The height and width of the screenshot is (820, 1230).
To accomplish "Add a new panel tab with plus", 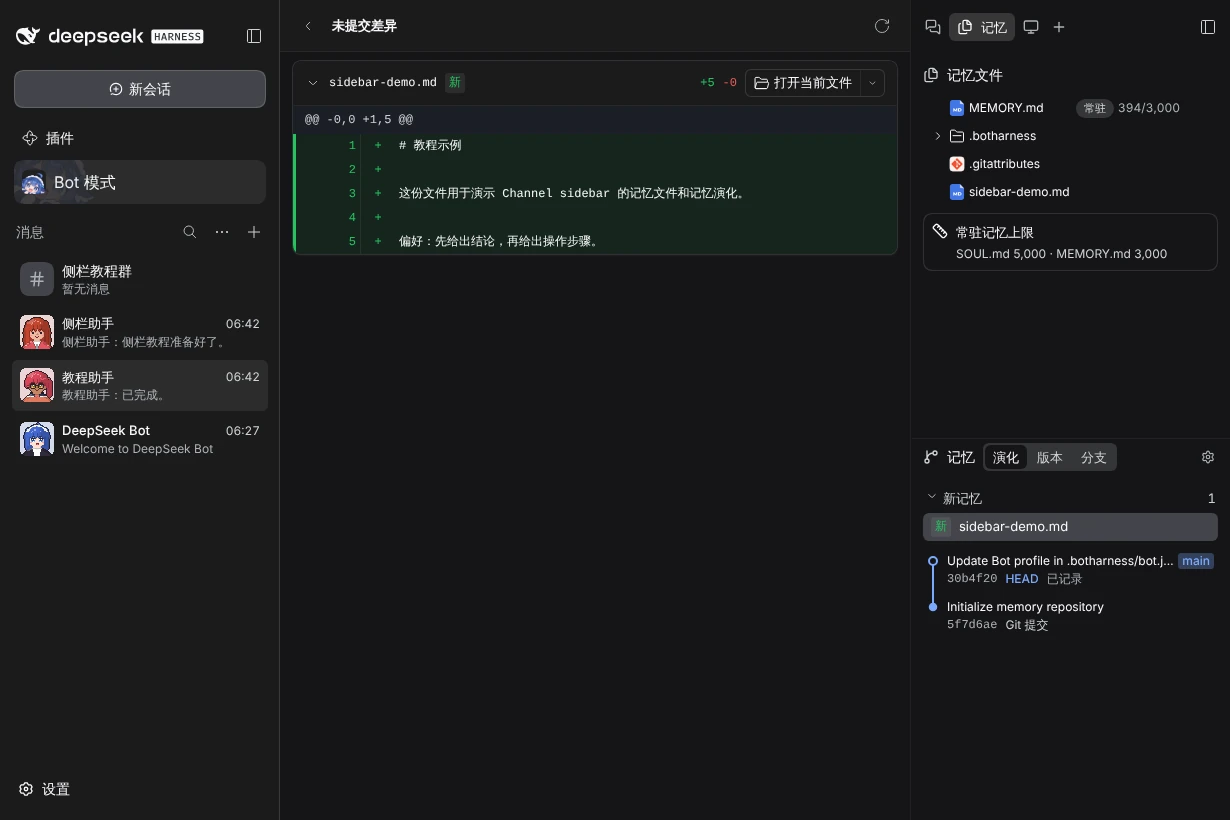I will click(x=1059, y=27).
